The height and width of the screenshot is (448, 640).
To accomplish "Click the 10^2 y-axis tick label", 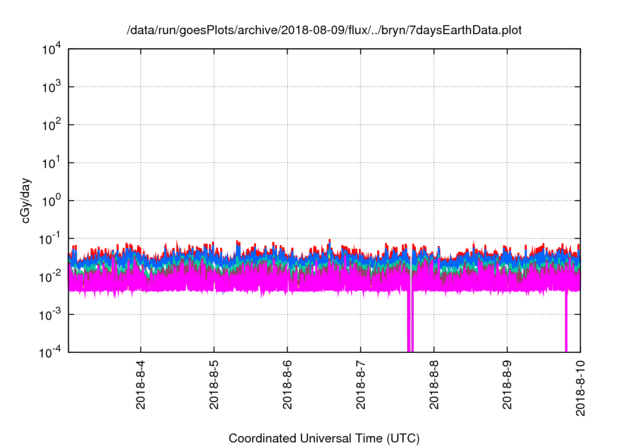I will pos(51,125).
